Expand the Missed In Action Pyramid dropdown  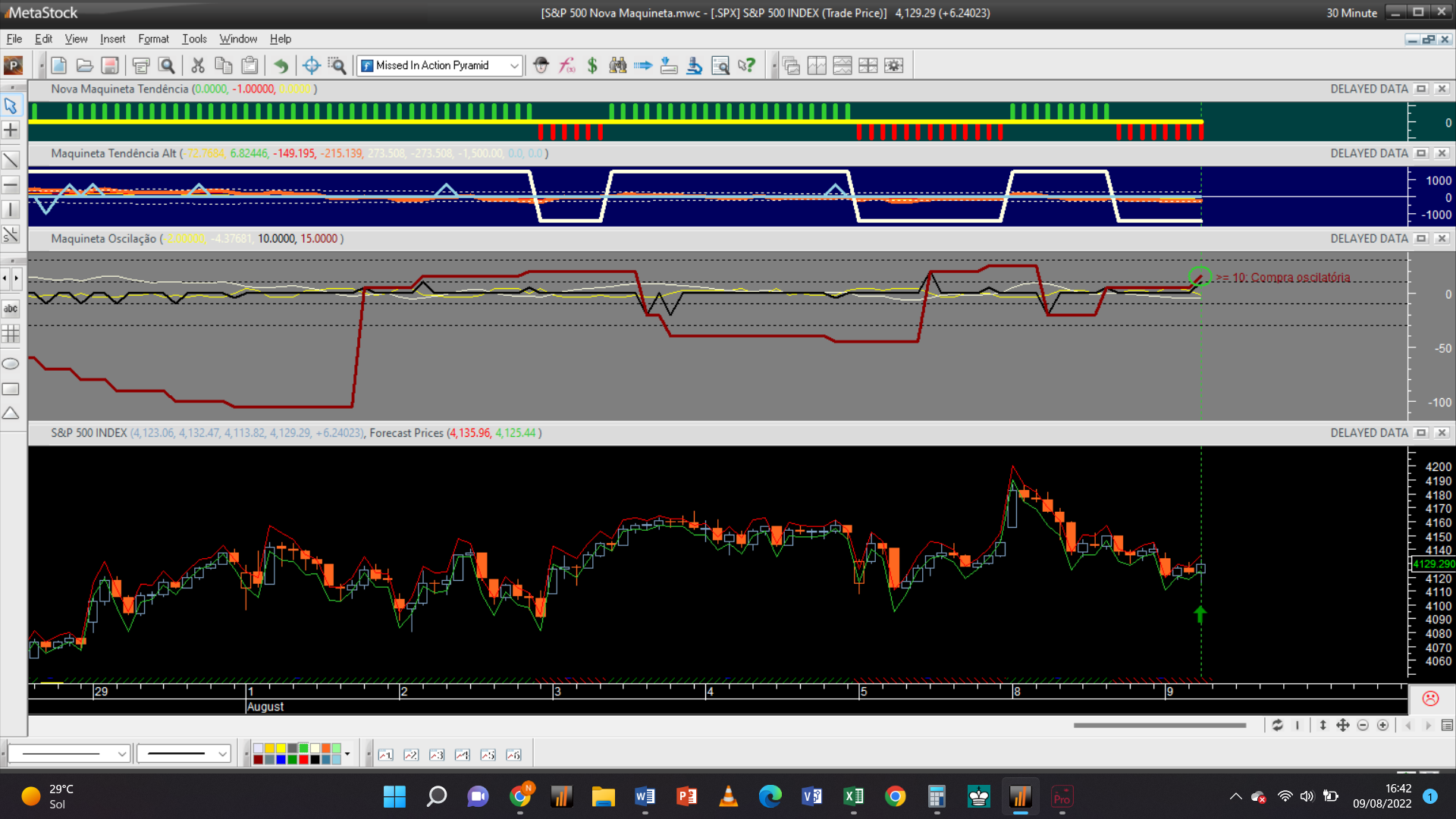514,66
